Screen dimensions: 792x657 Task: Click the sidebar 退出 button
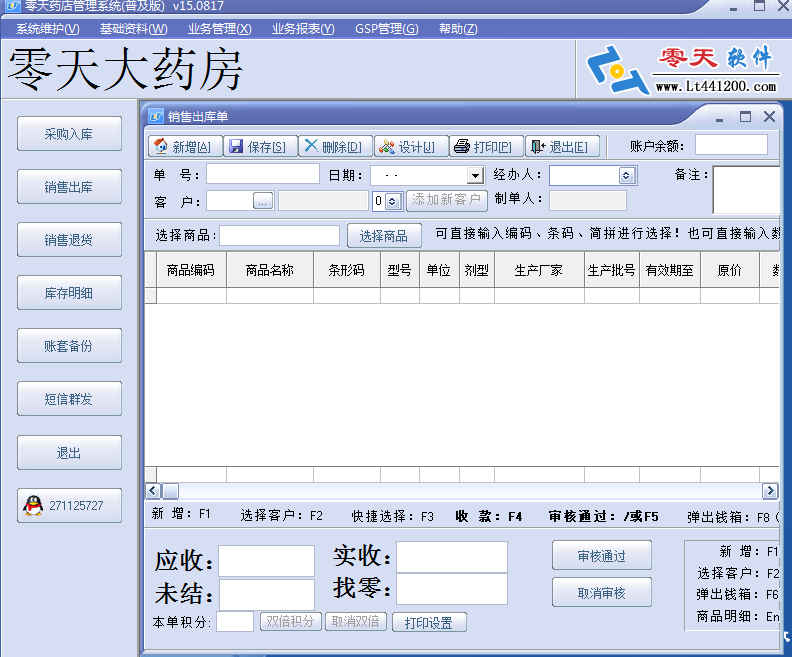point(69,453)
